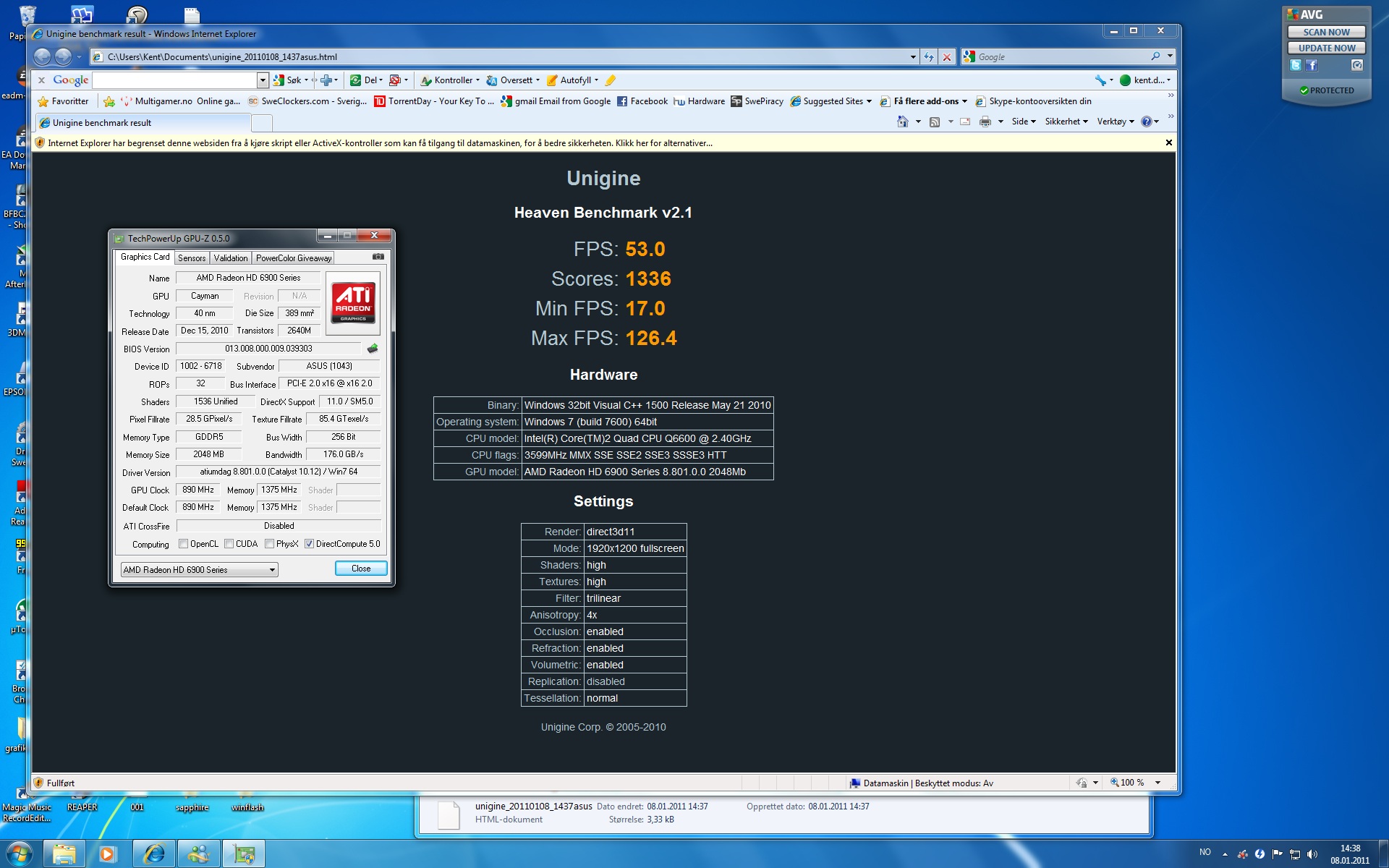Click the search magnifier in the IE search box
Screen dimensions: 1389x868
coord(1155,56)
